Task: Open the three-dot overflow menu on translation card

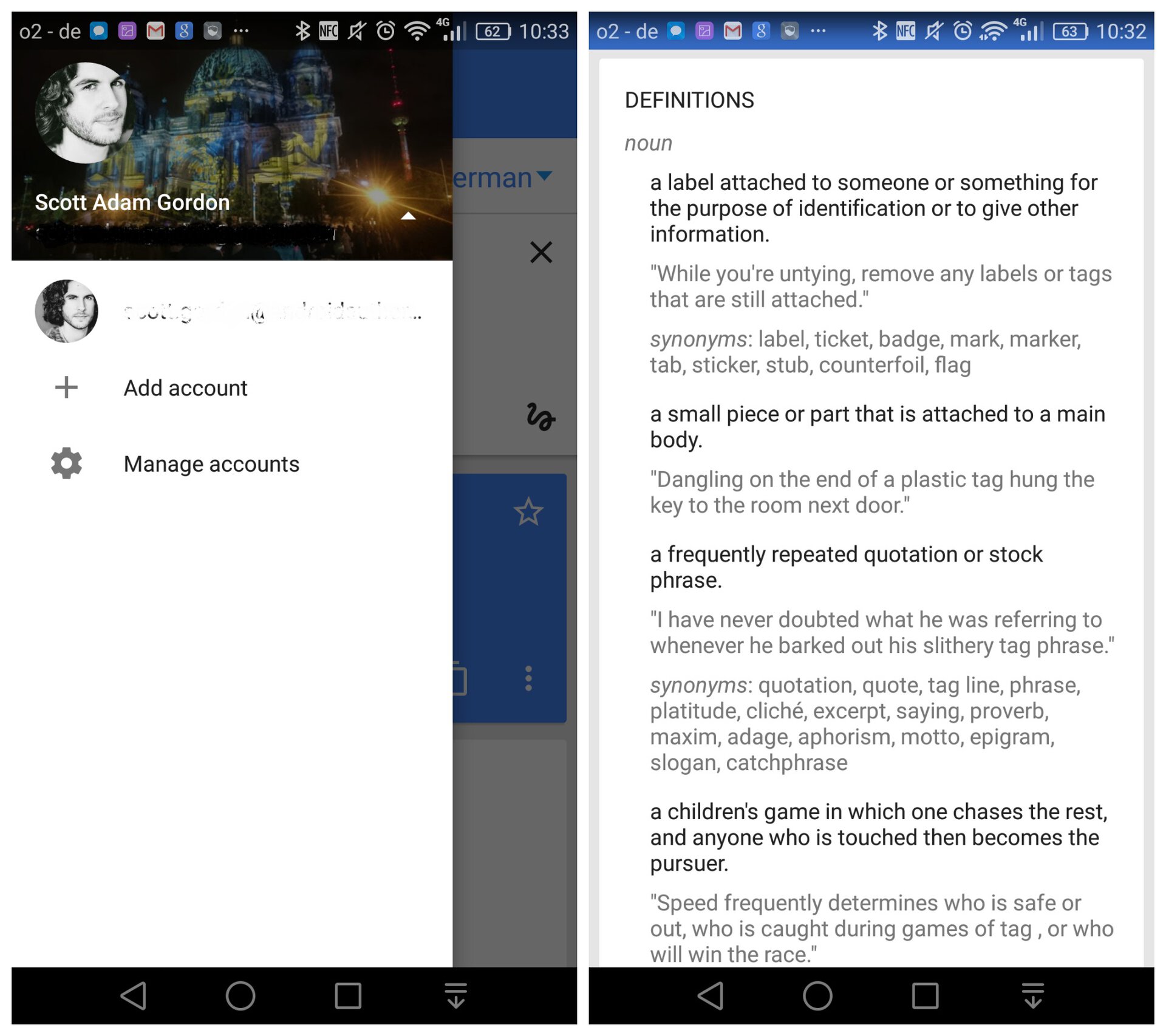Action: pyautogui.click(x=528, y=678)
